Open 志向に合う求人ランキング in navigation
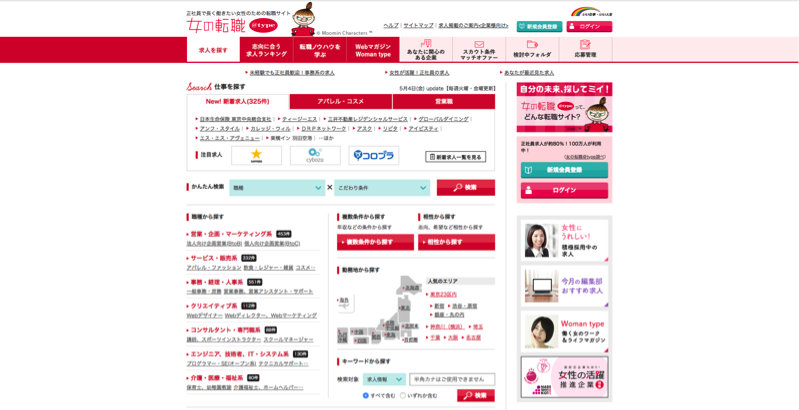This screenshot has height=410, width=799. [267, 50]
